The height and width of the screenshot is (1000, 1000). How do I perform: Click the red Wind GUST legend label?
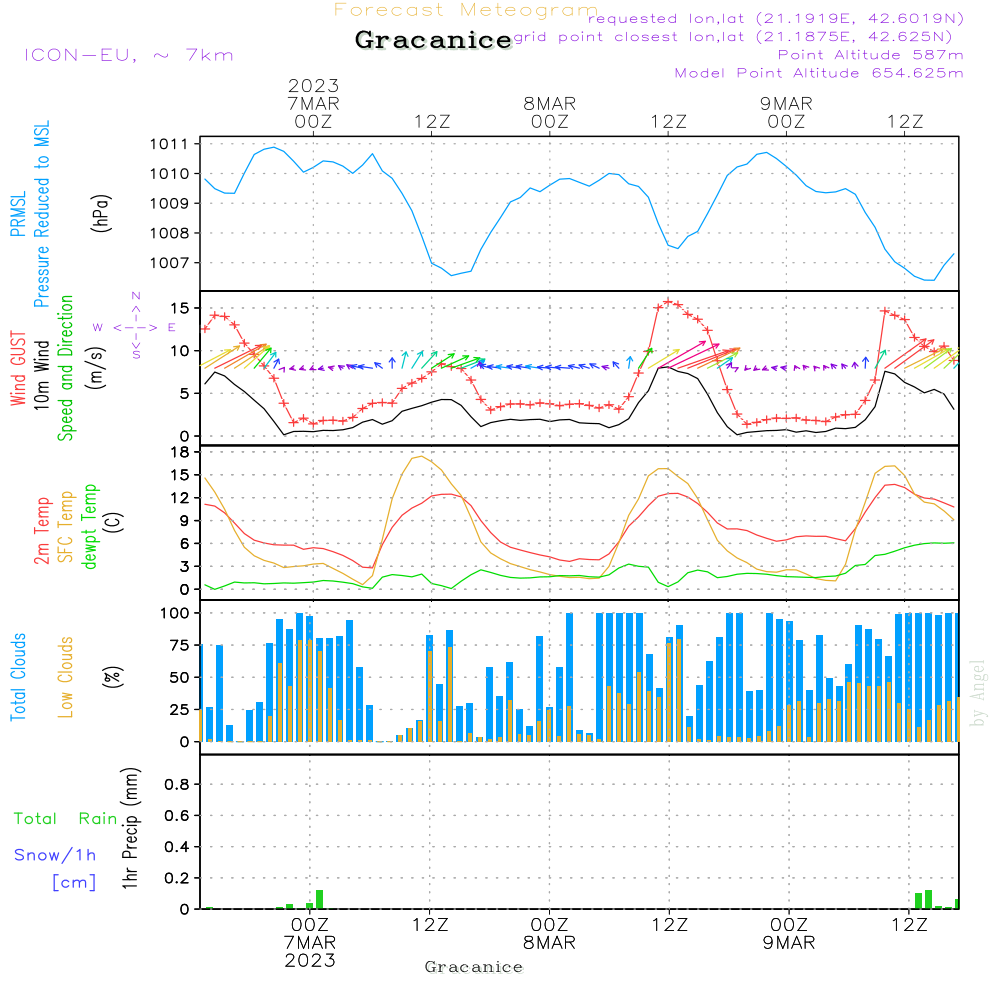coord(18,369)
